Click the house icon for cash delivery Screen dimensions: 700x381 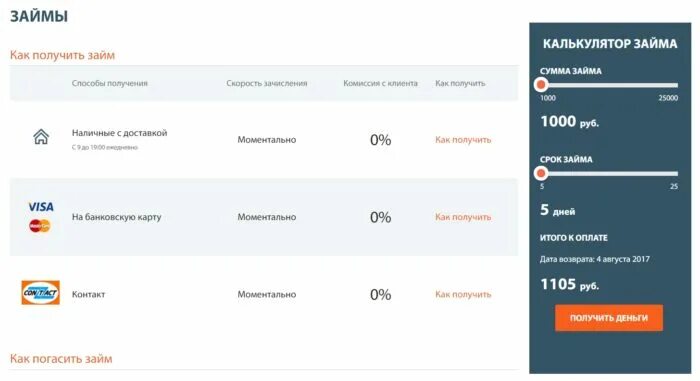coord(41,137)
